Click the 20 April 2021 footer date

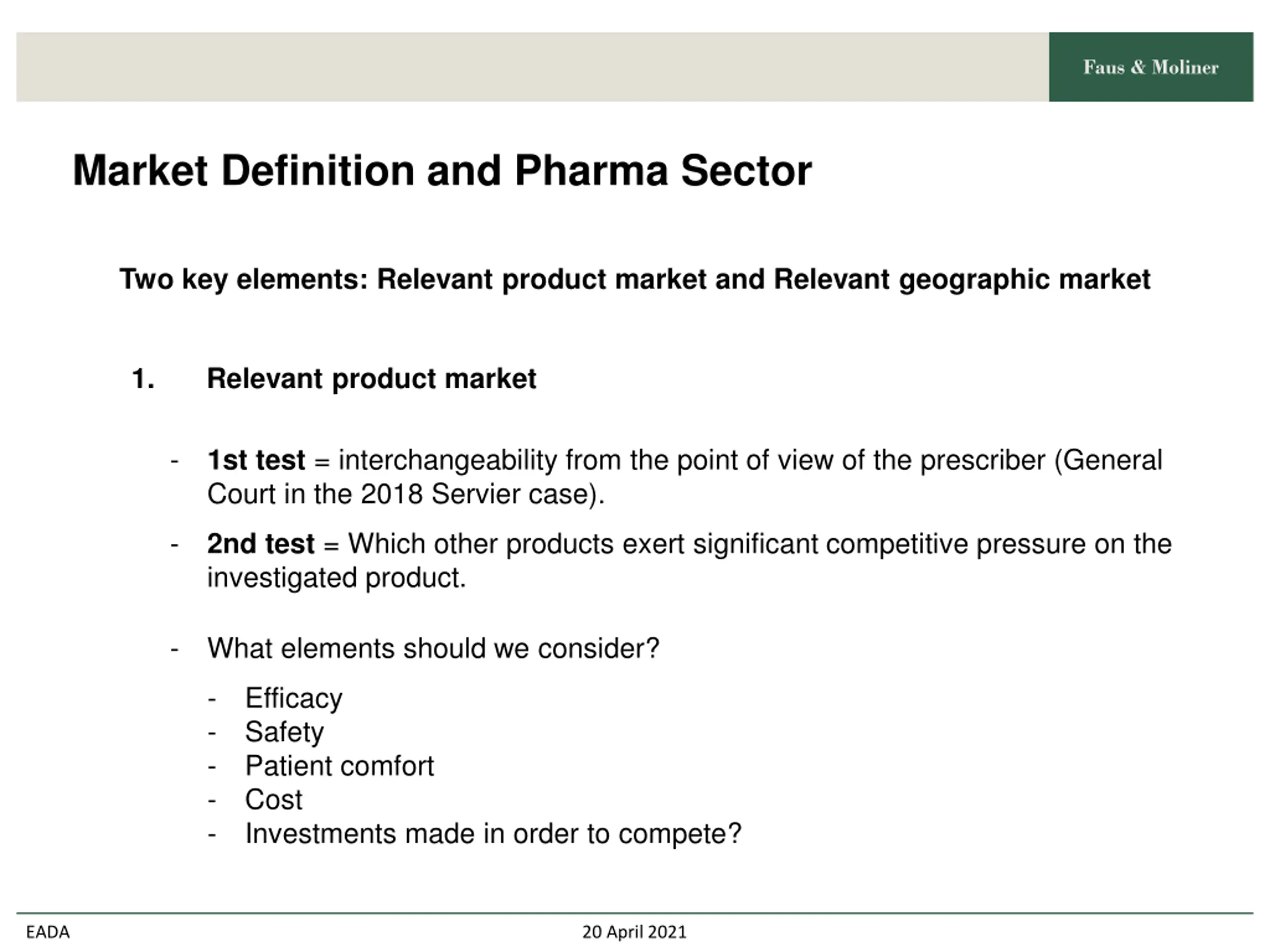[635, 933]
